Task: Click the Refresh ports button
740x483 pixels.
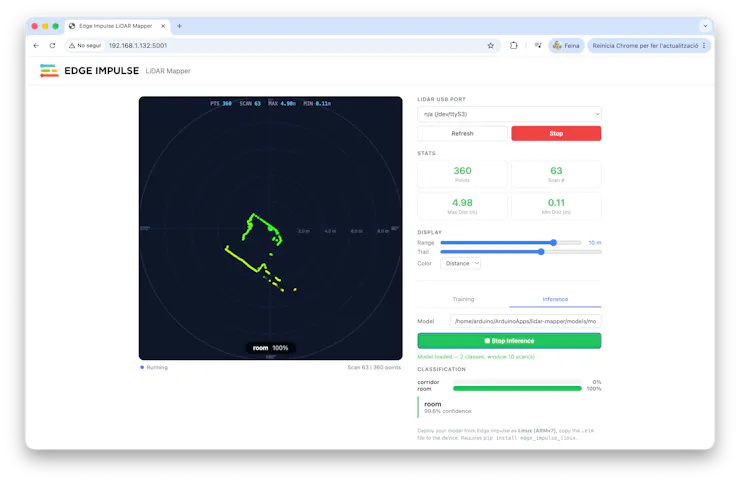Action: point(462,134)
